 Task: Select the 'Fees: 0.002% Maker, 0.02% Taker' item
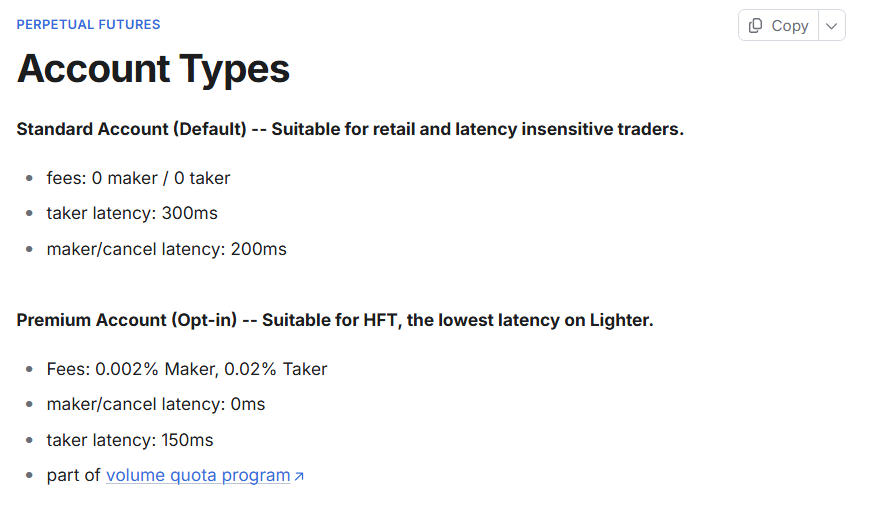point(187,369)
